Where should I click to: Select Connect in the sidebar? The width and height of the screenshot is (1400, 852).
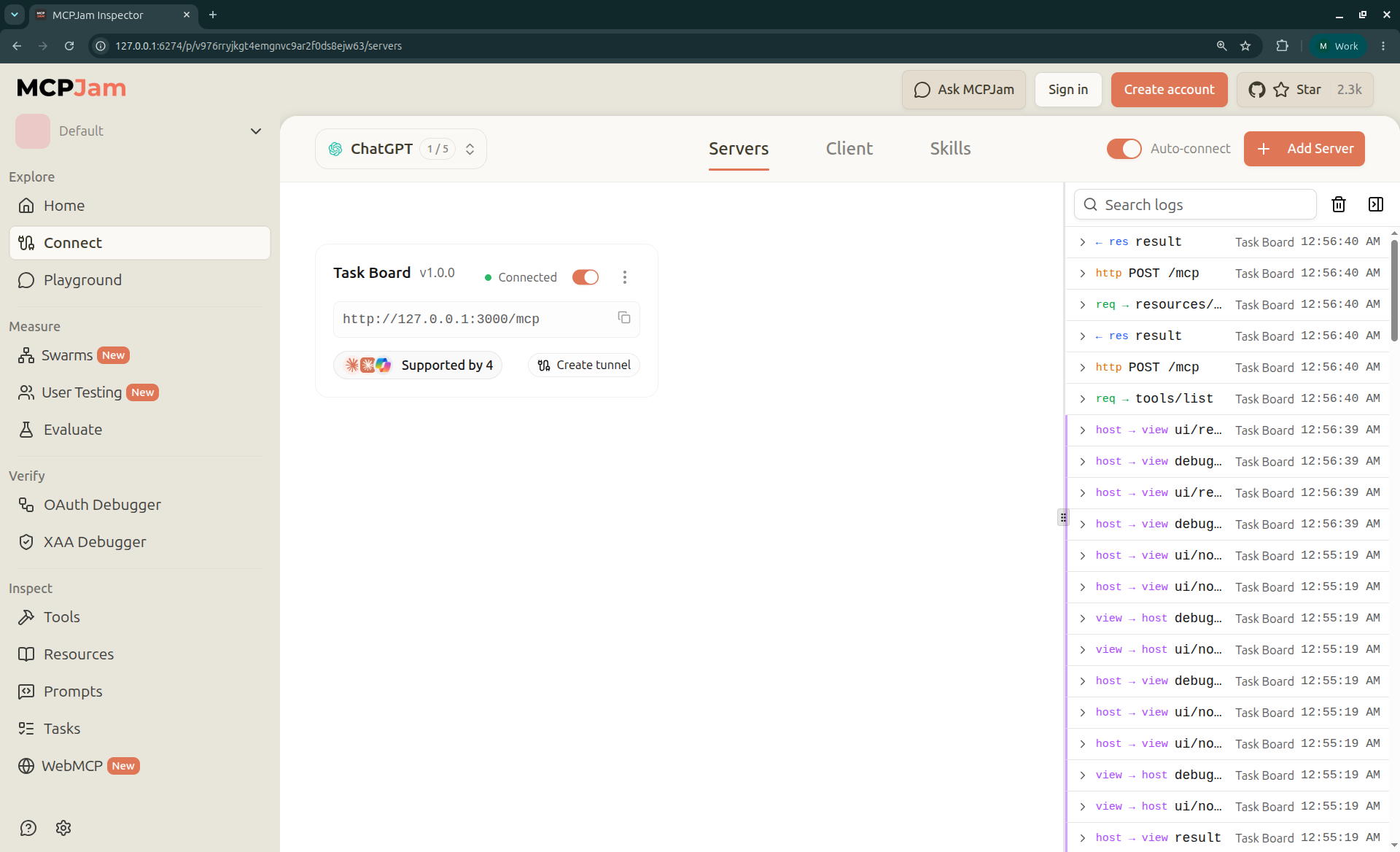pyautogui.click(x=139, y=243)
